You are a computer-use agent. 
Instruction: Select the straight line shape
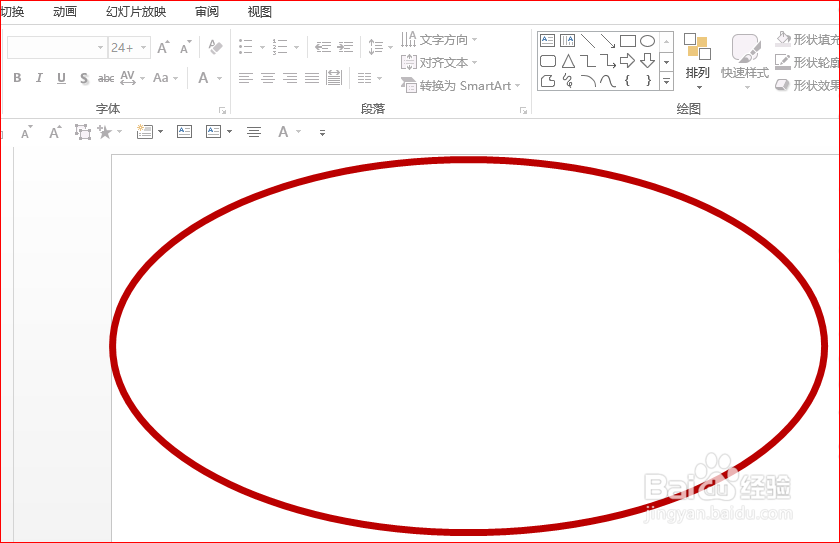588,41
